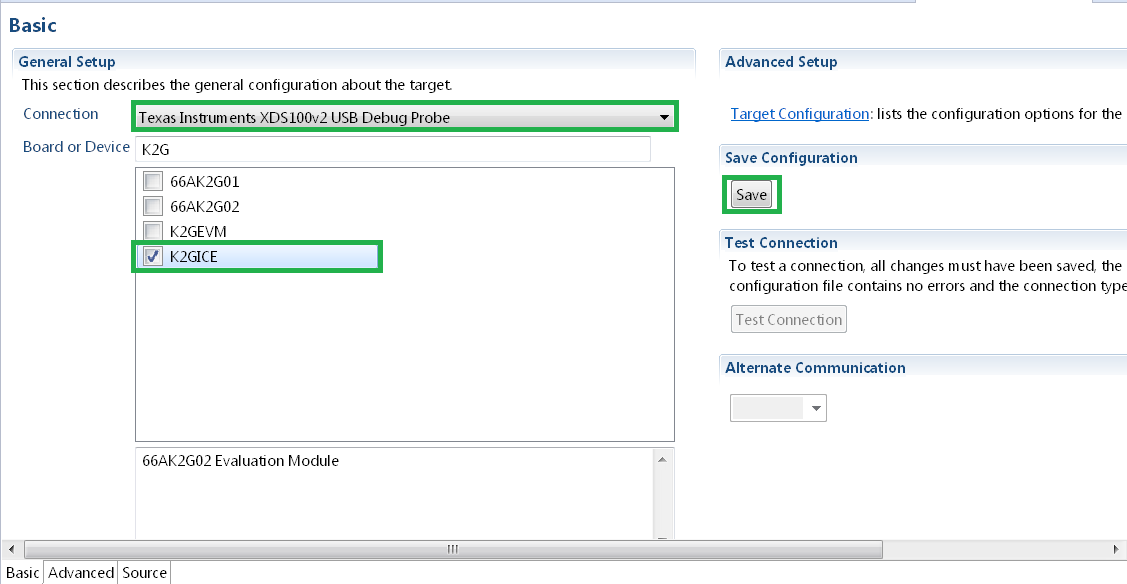Image resolution: width=1127 pixels, height=584 pixels.
Task: Switch to the Advanced tab
Action: coord(80,572)
